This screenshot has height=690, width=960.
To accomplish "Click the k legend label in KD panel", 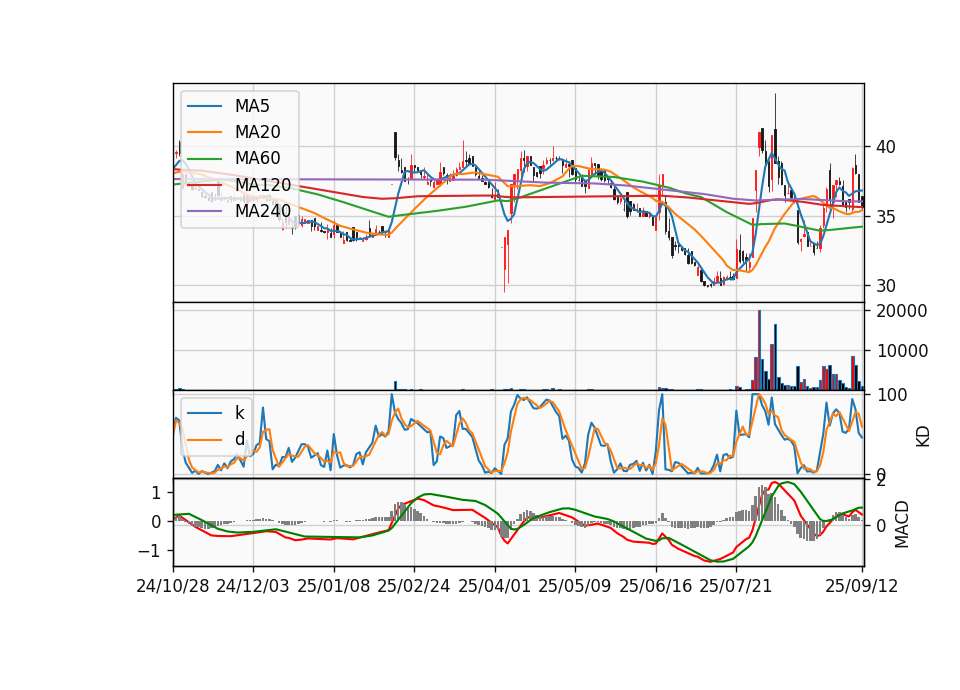I will (x=239, y=413).
